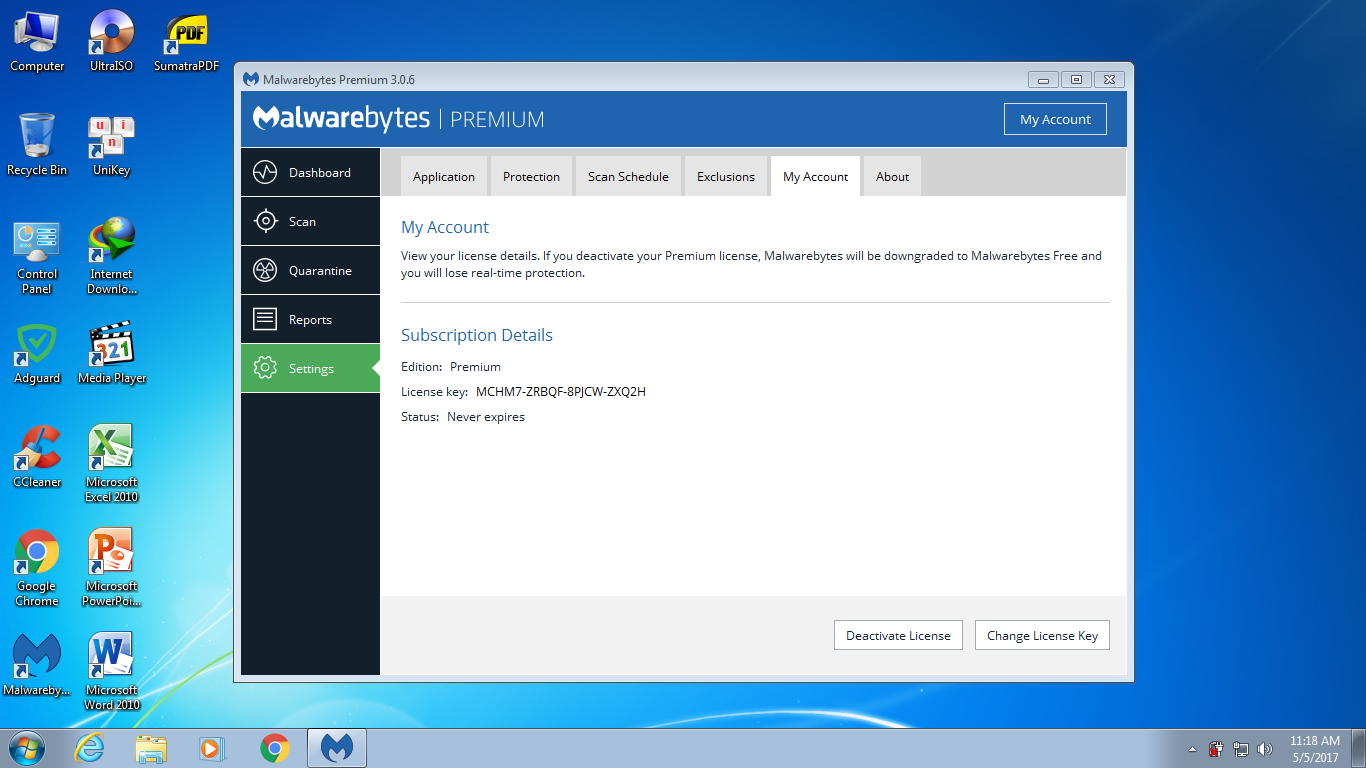Open the Windows Start menu
The image size is (1366, 768).
coord(26,748)
